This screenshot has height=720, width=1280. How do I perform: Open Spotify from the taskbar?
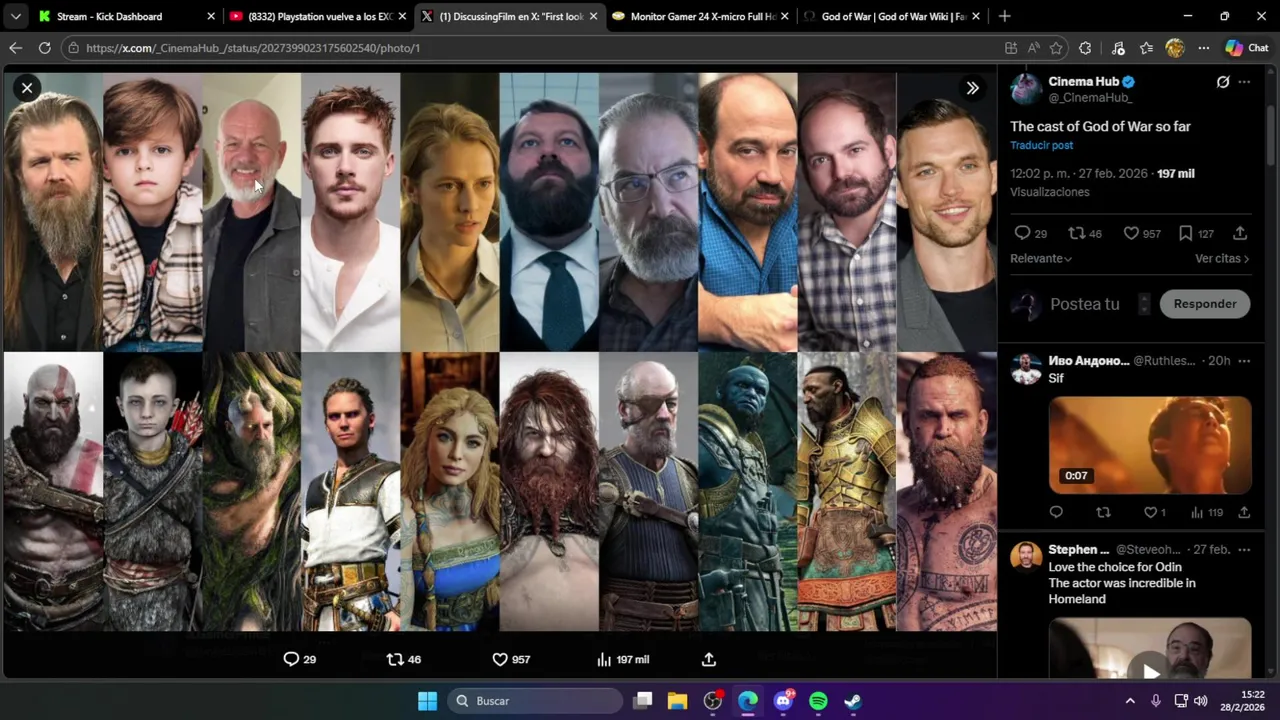[818, 701]
